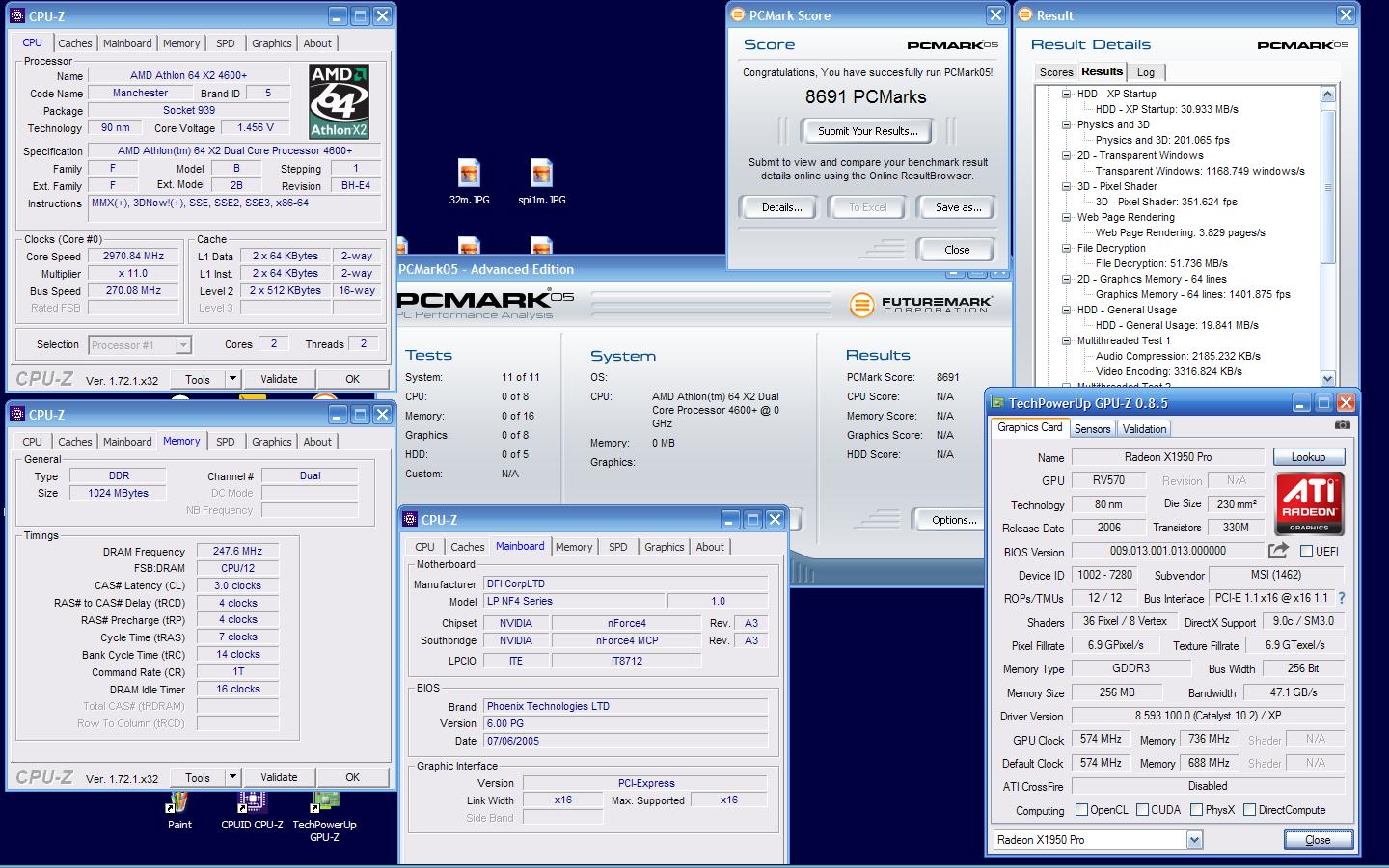Collapse the Web Page Rendering node
The height and width of the screenshot is (868, 1389).
point(1066,217)
